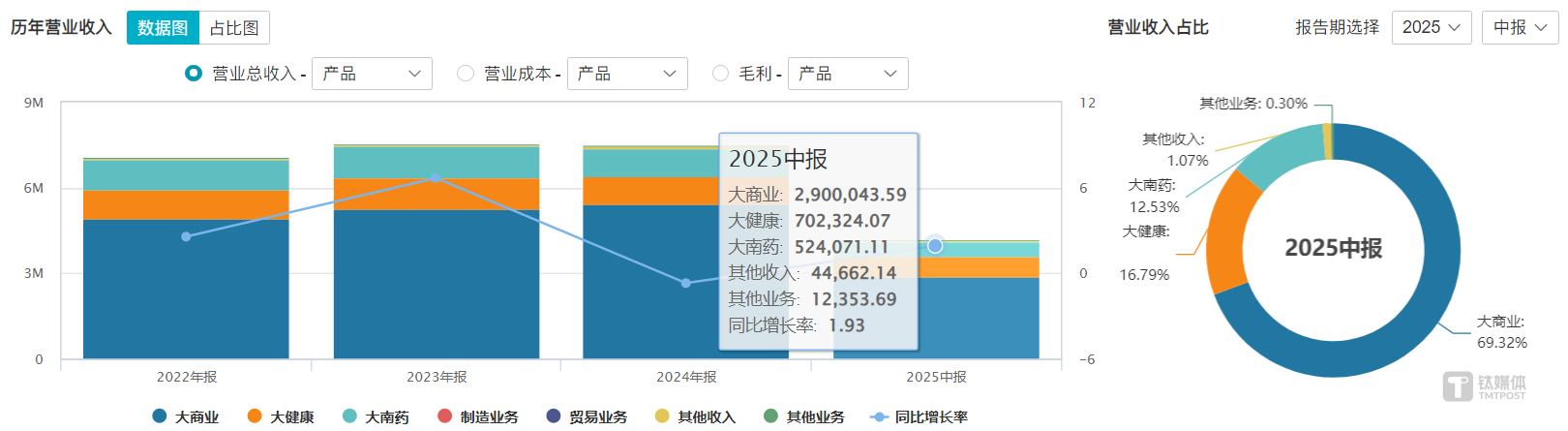Viewport: 1568px width, 431px height.
Task: Expand the 产品 dropdown next to 营业成本
Action: [626, 74]
